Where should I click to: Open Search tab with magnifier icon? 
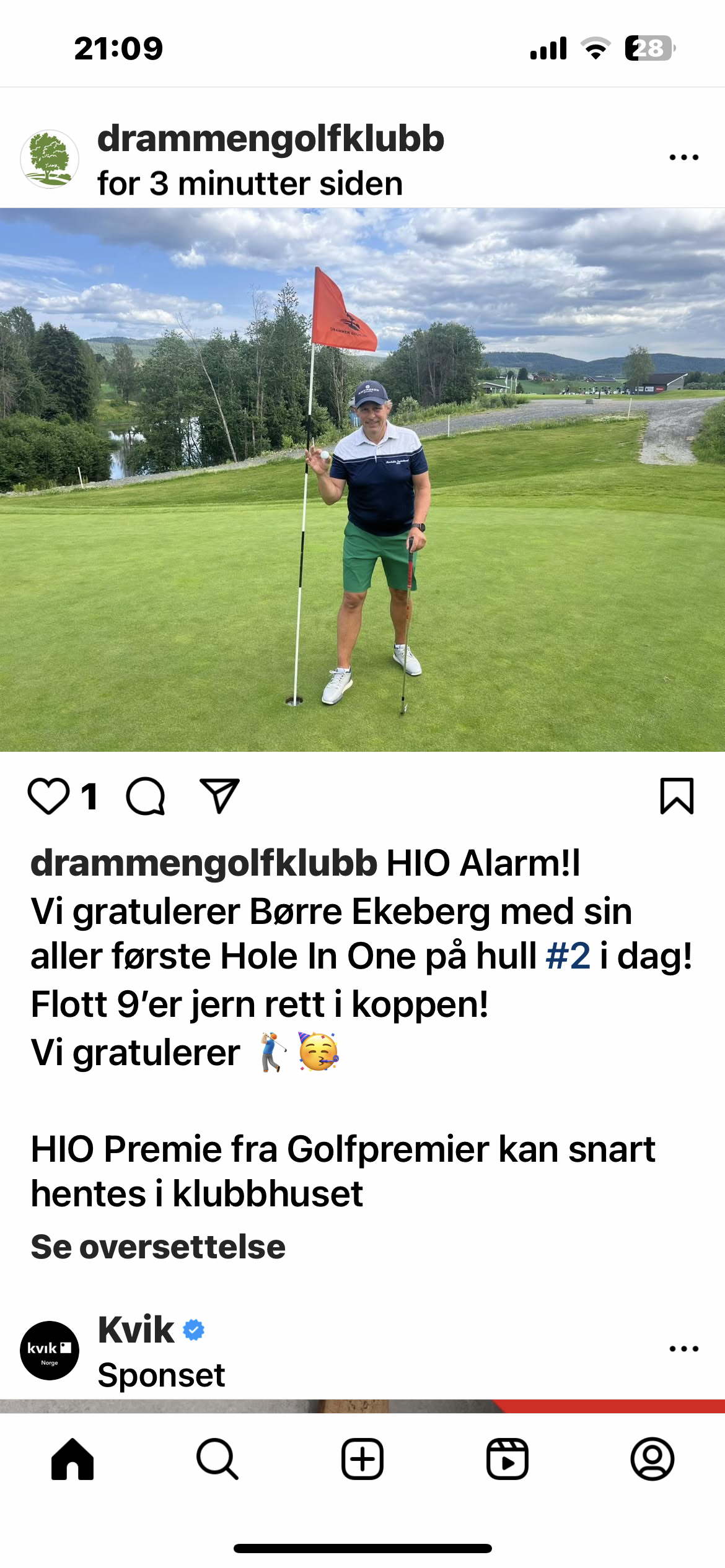[217, 1459]
